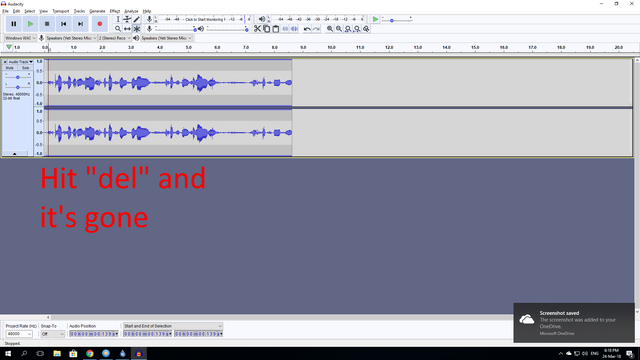The height and width of the screenshot is (360, 640).
Task: Click the recording meter microphone icon
Action: point(149,19)
